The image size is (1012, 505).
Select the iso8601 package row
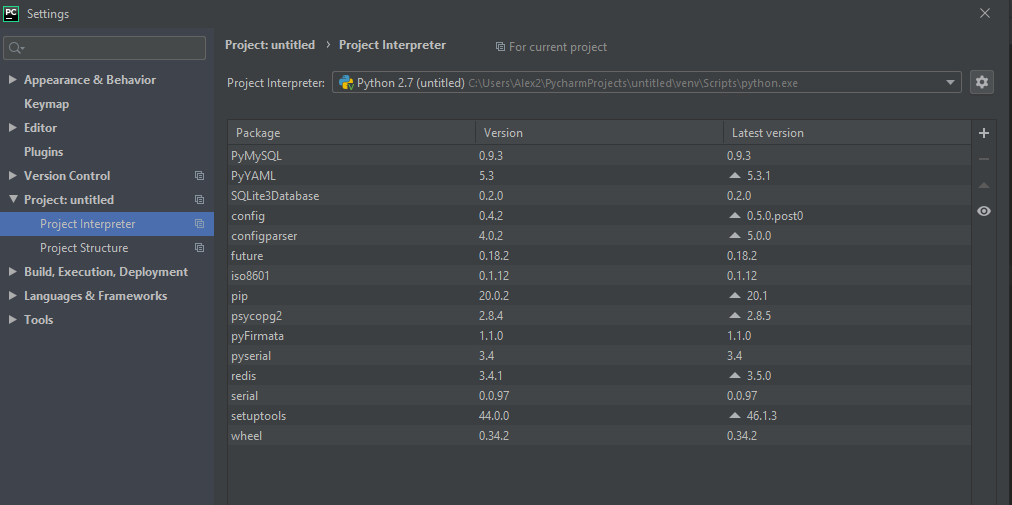pyautogui.click(x=599, y=276)
